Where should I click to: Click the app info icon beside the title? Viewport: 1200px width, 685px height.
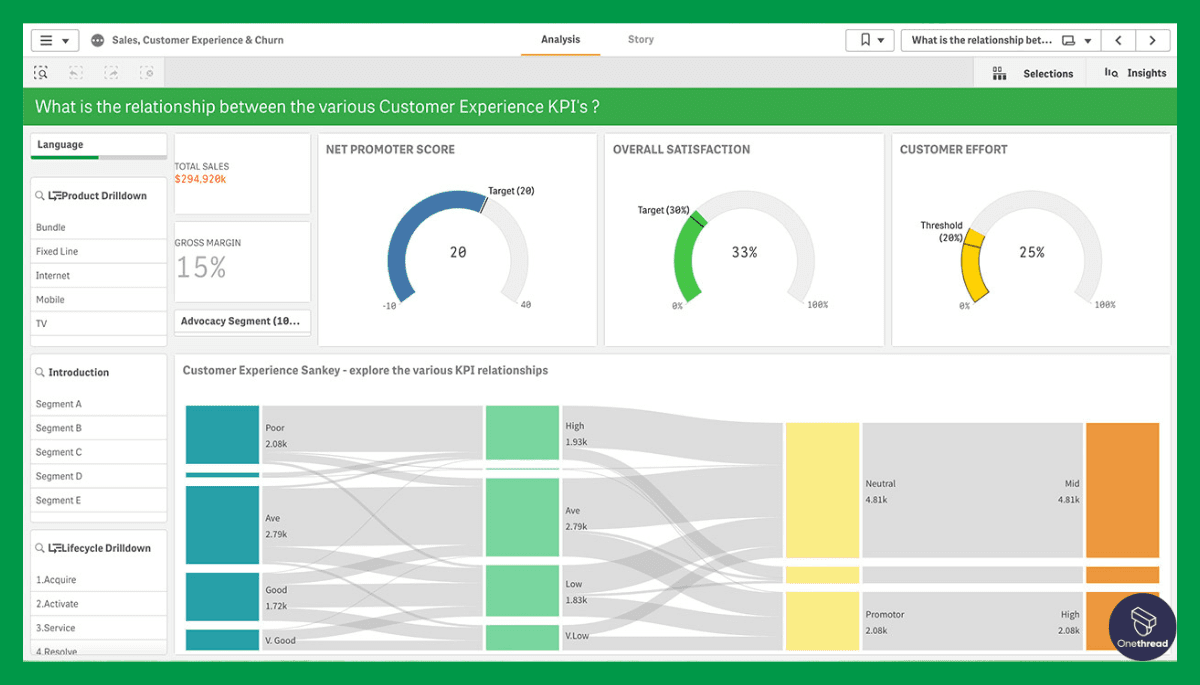click(97, 41)
